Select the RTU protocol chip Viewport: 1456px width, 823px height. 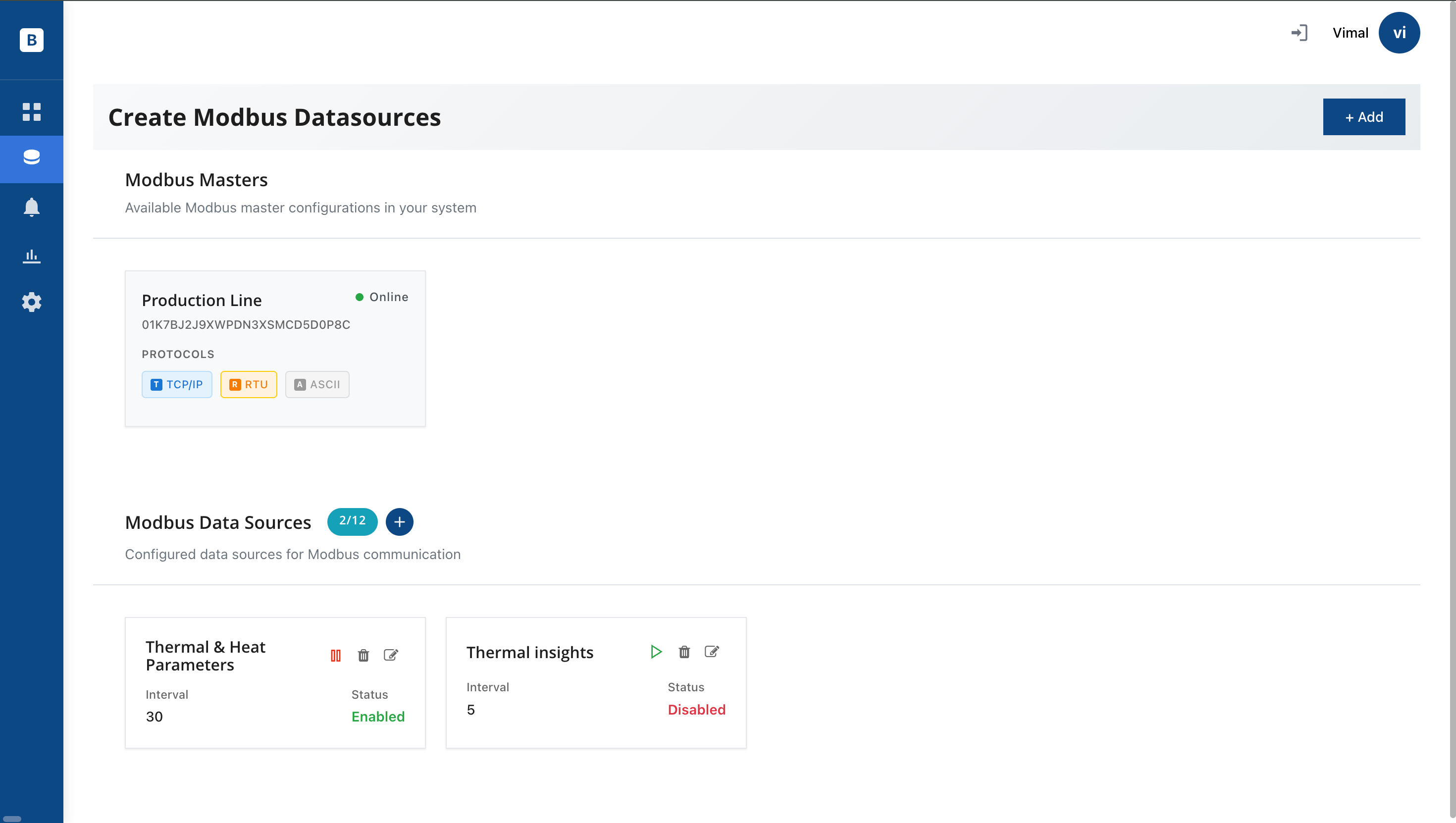pos(249,384)
